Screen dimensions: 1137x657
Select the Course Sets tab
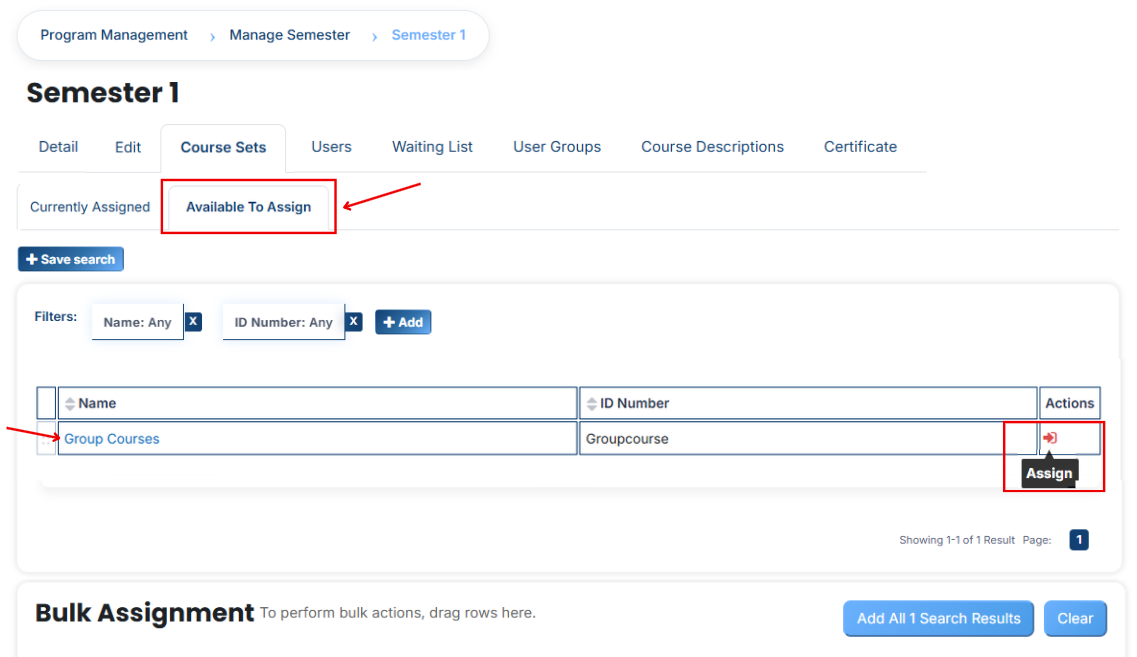coord(223,147)
